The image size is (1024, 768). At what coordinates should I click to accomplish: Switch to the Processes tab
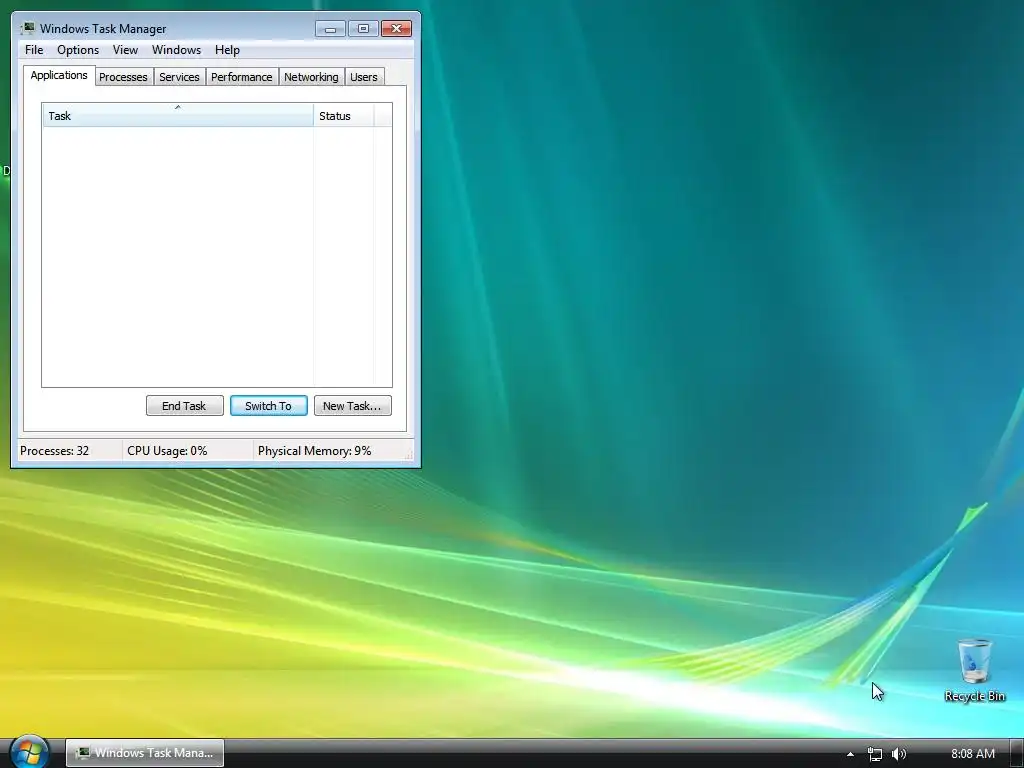pyautogui.click(x=123, y=77)
